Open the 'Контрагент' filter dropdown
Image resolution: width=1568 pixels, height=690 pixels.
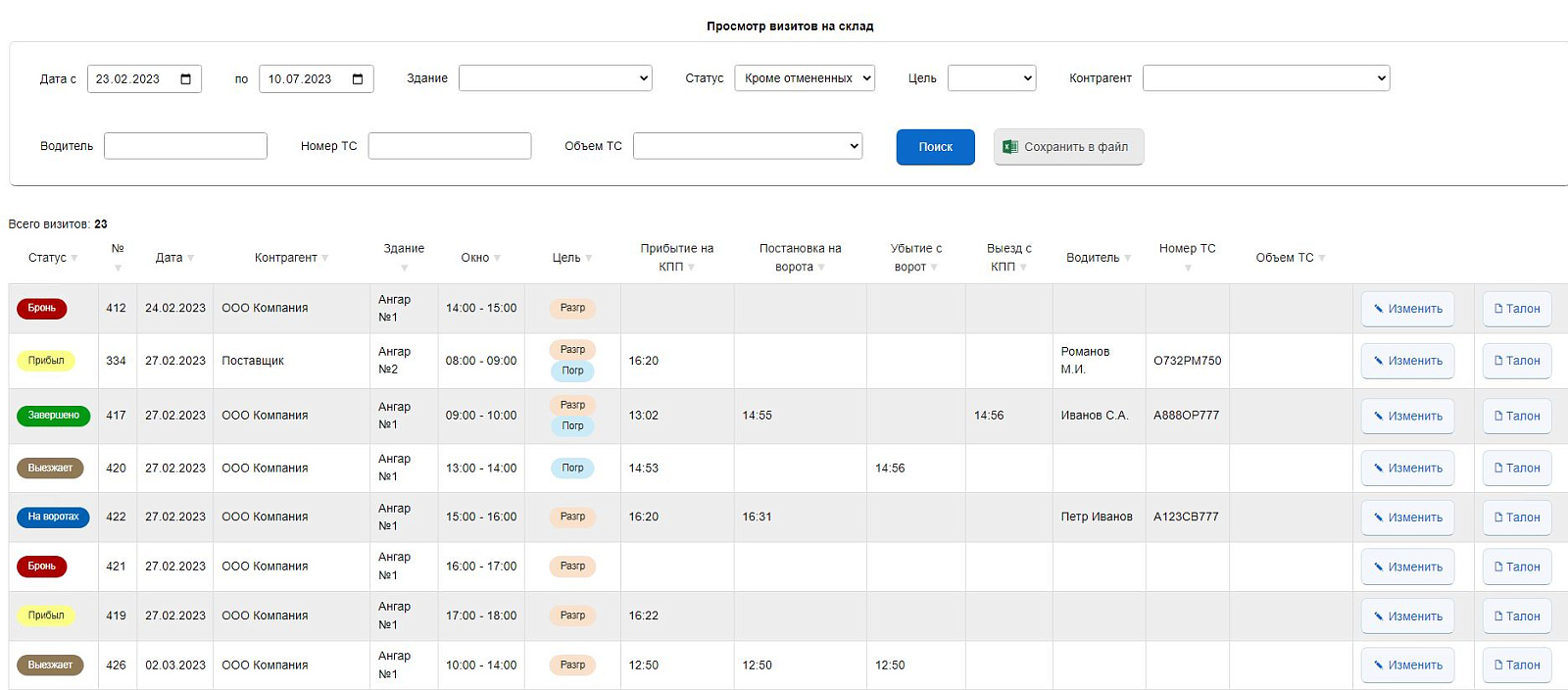1266,78
